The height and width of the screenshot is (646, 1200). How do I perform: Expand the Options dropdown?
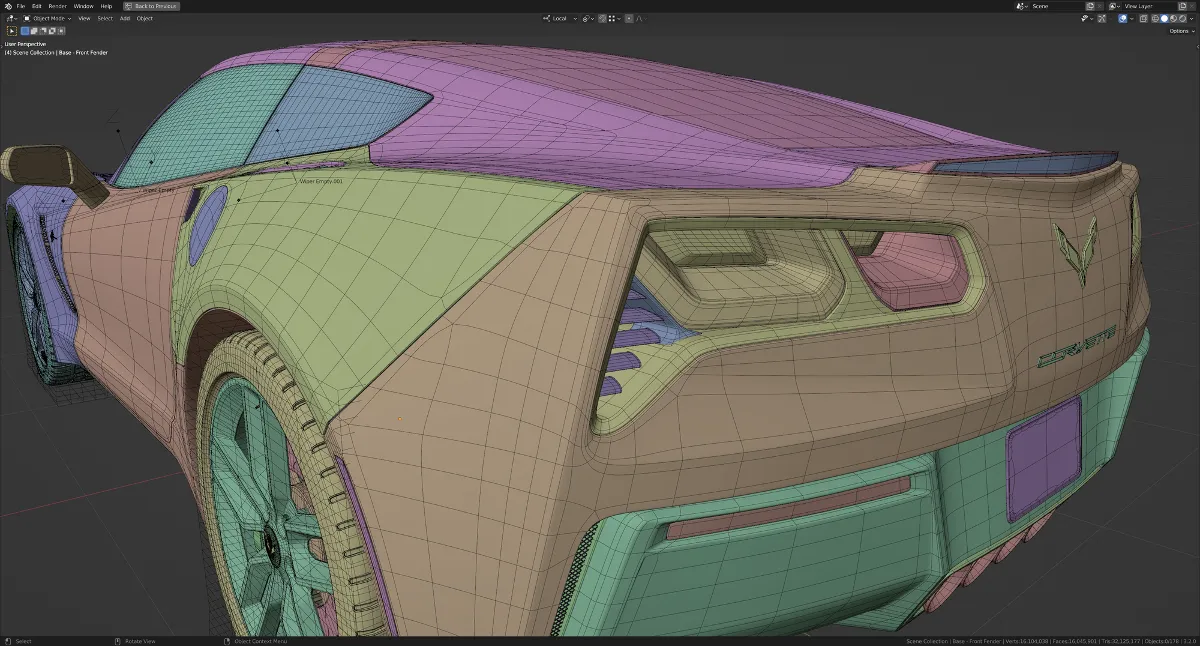tap(1181, 31)
